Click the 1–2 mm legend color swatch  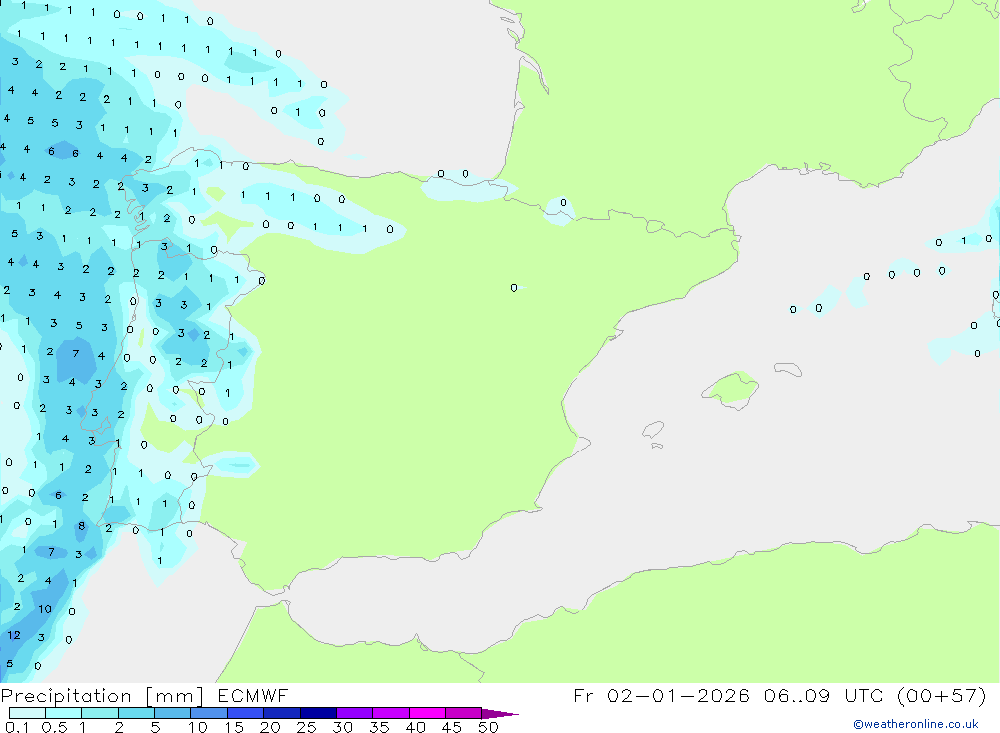(x=99, y=713)
